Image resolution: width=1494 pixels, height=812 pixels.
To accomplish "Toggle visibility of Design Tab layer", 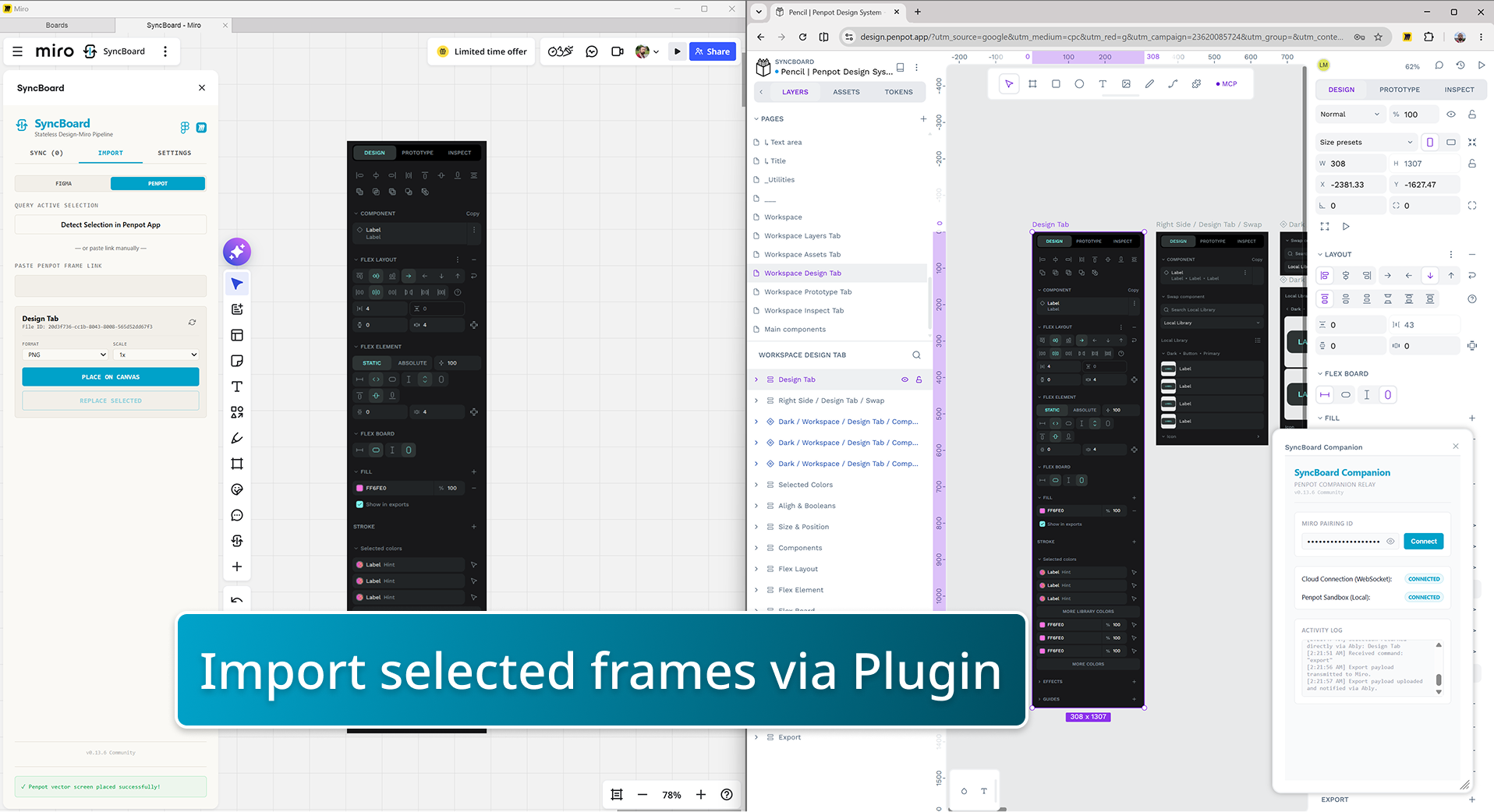I will tap(905, 380).
